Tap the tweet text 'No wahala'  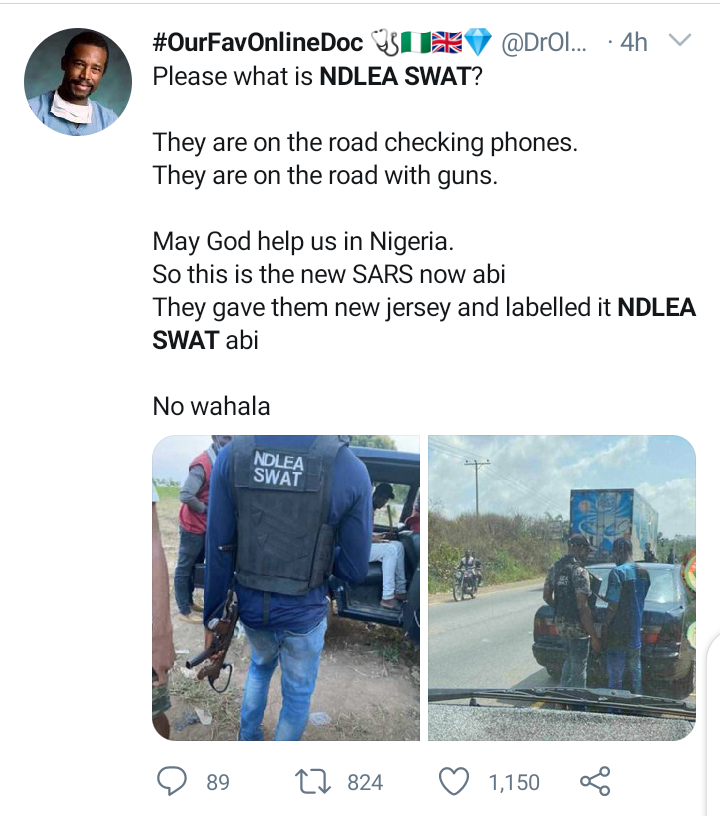pos(211,406)
